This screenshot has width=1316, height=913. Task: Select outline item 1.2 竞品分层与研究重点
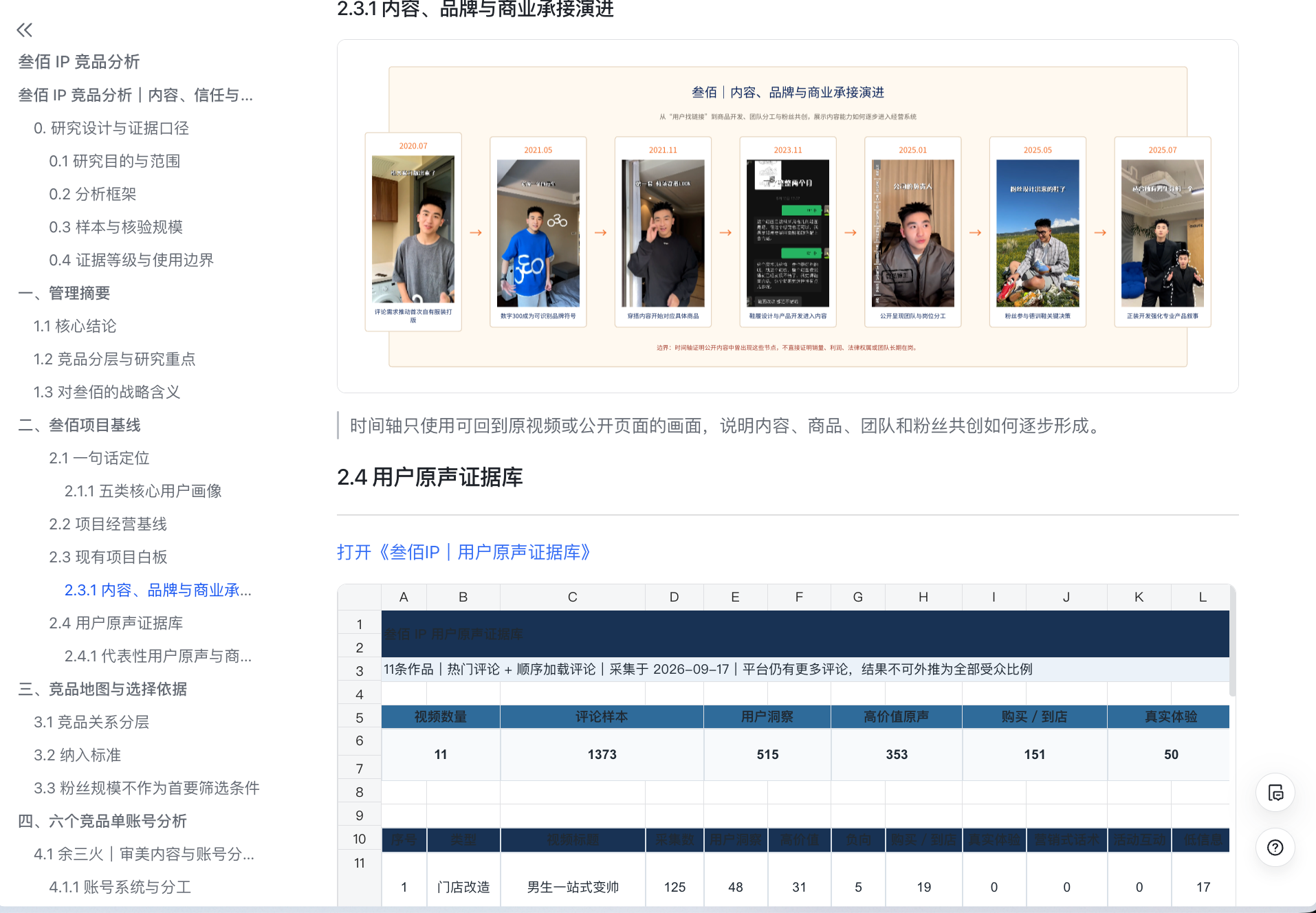click(x=115, y=359)
